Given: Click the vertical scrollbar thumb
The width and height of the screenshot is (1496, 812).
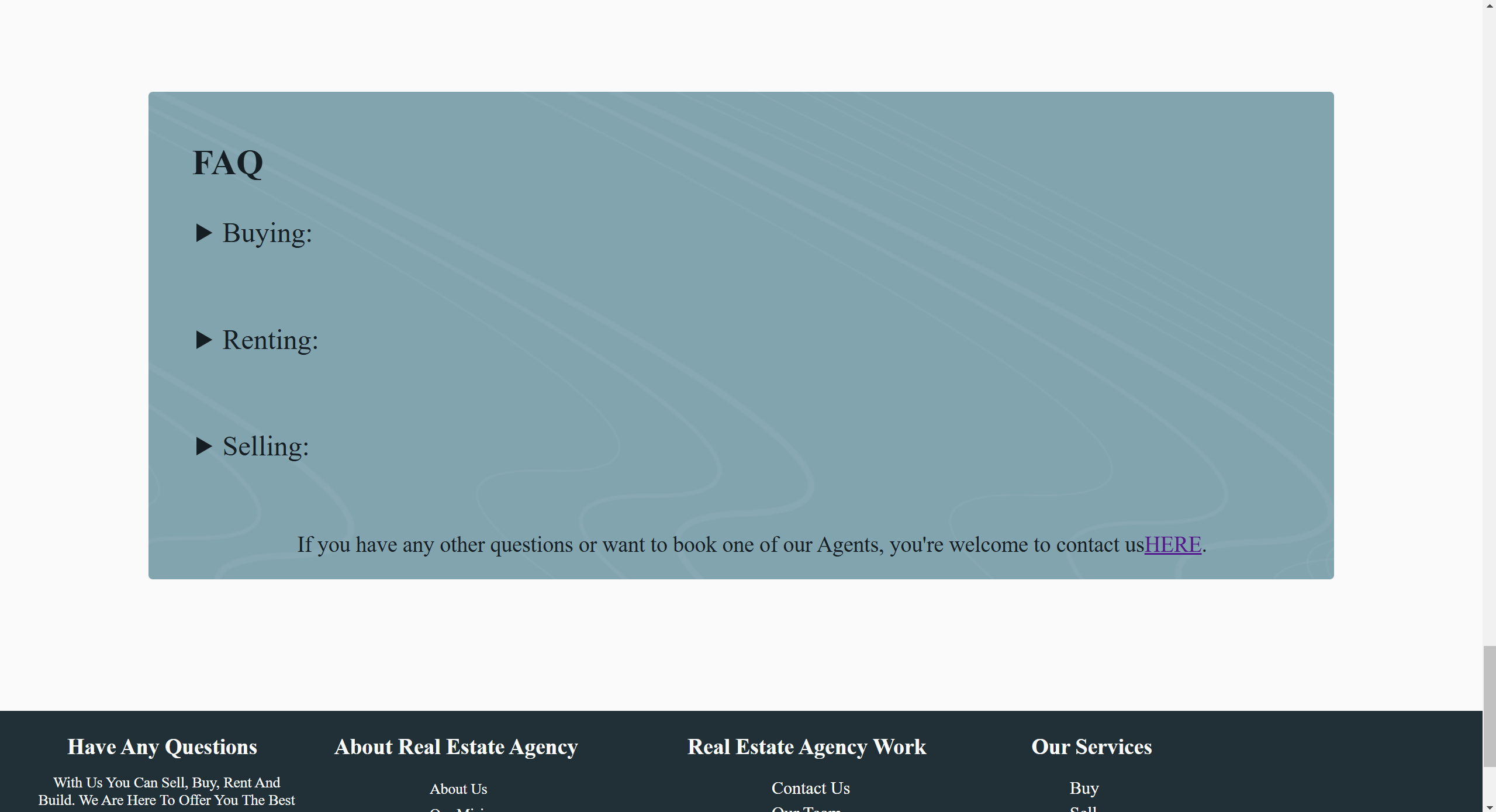Looking at the screenshot, I should point(1489,706).
